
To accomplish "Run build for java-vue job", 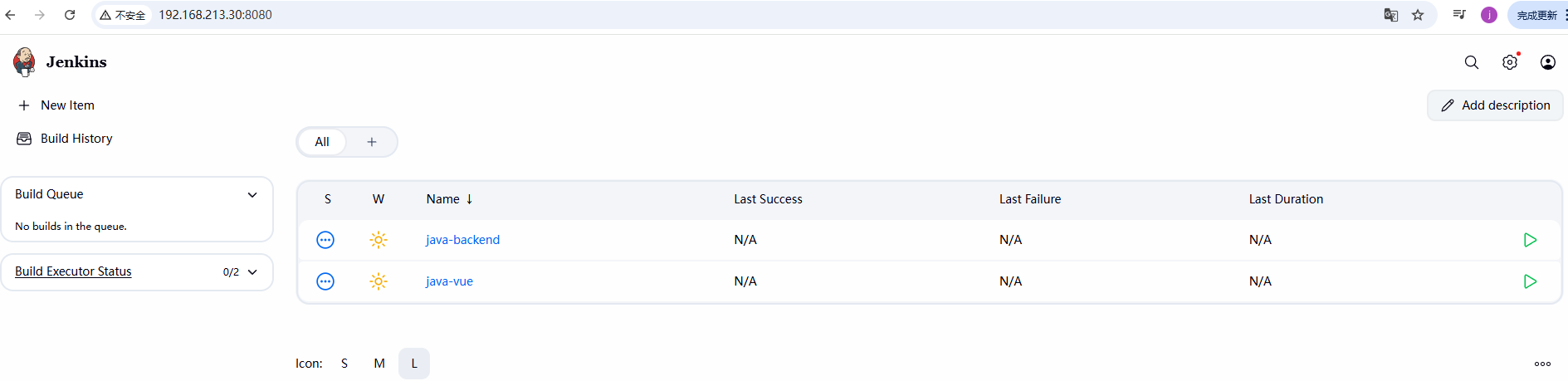I will pos(1530,281).
